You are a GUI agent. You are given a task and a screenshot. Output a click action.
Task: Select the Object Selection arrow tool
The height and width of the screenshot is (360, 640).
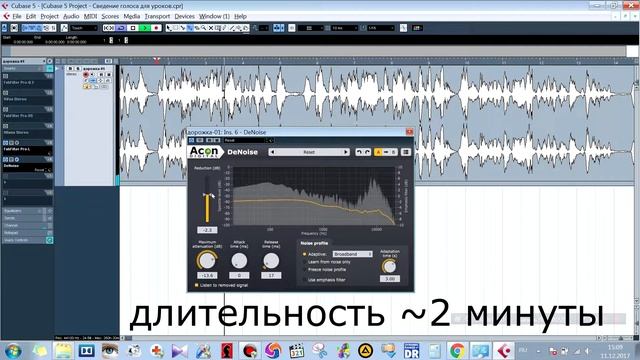tap(169, 28)
